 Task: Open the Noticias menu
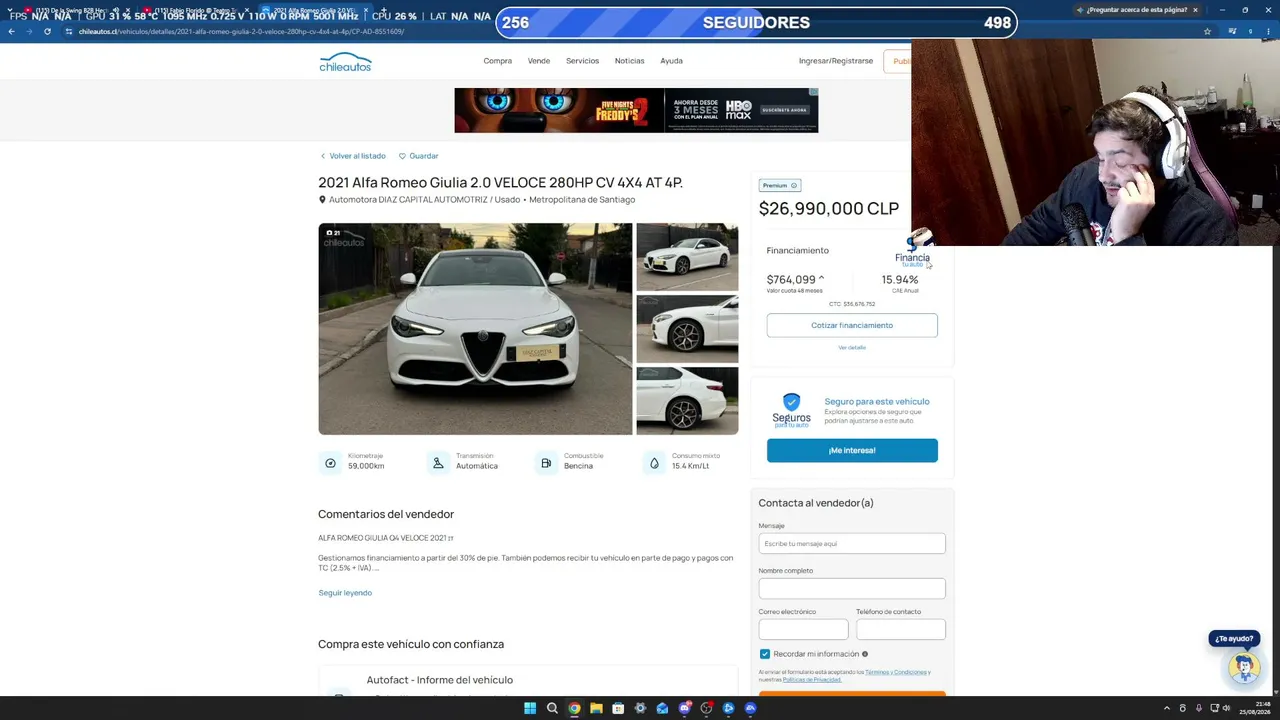pos(629,61)
